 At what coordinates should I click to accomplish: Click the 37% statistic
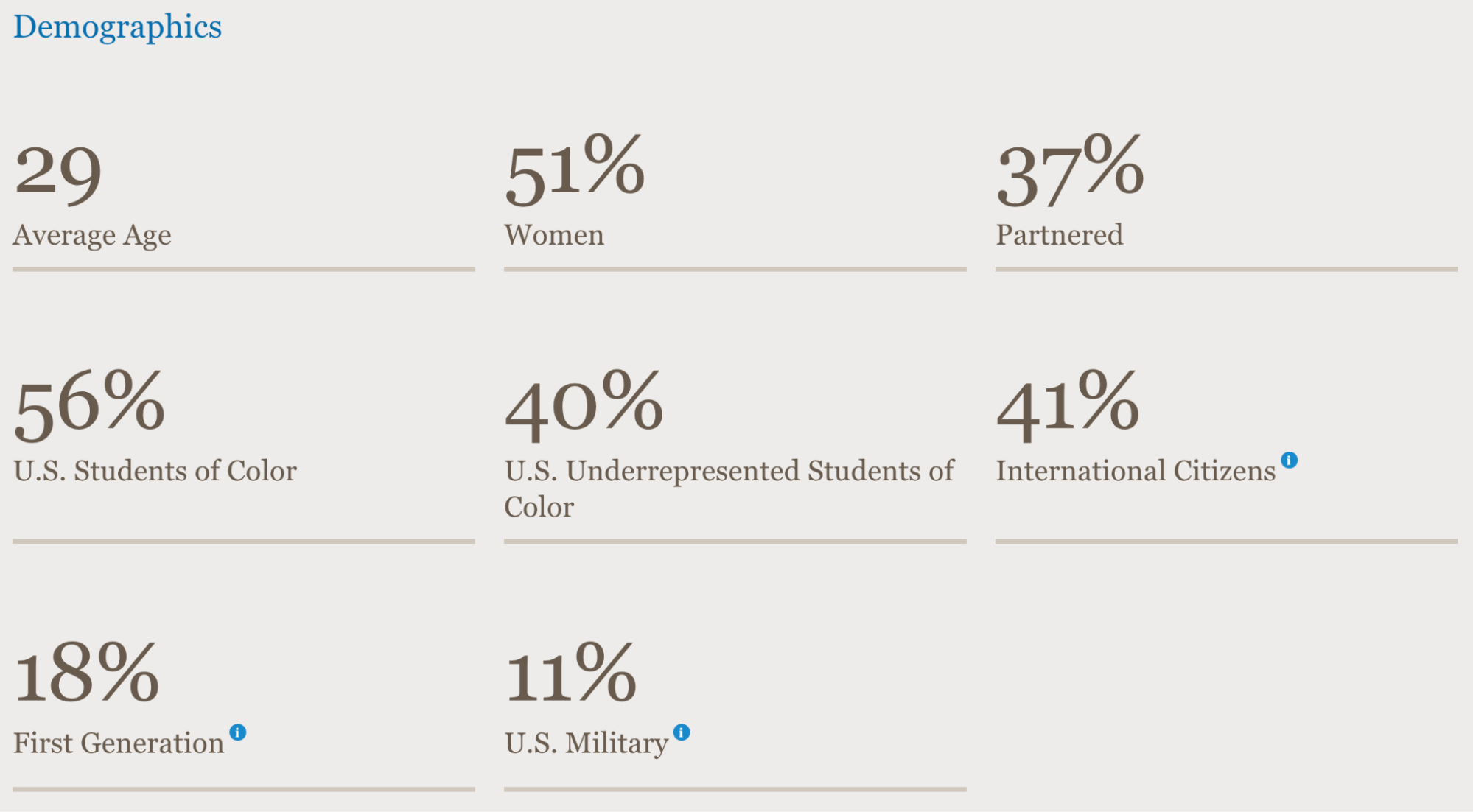1069,171
